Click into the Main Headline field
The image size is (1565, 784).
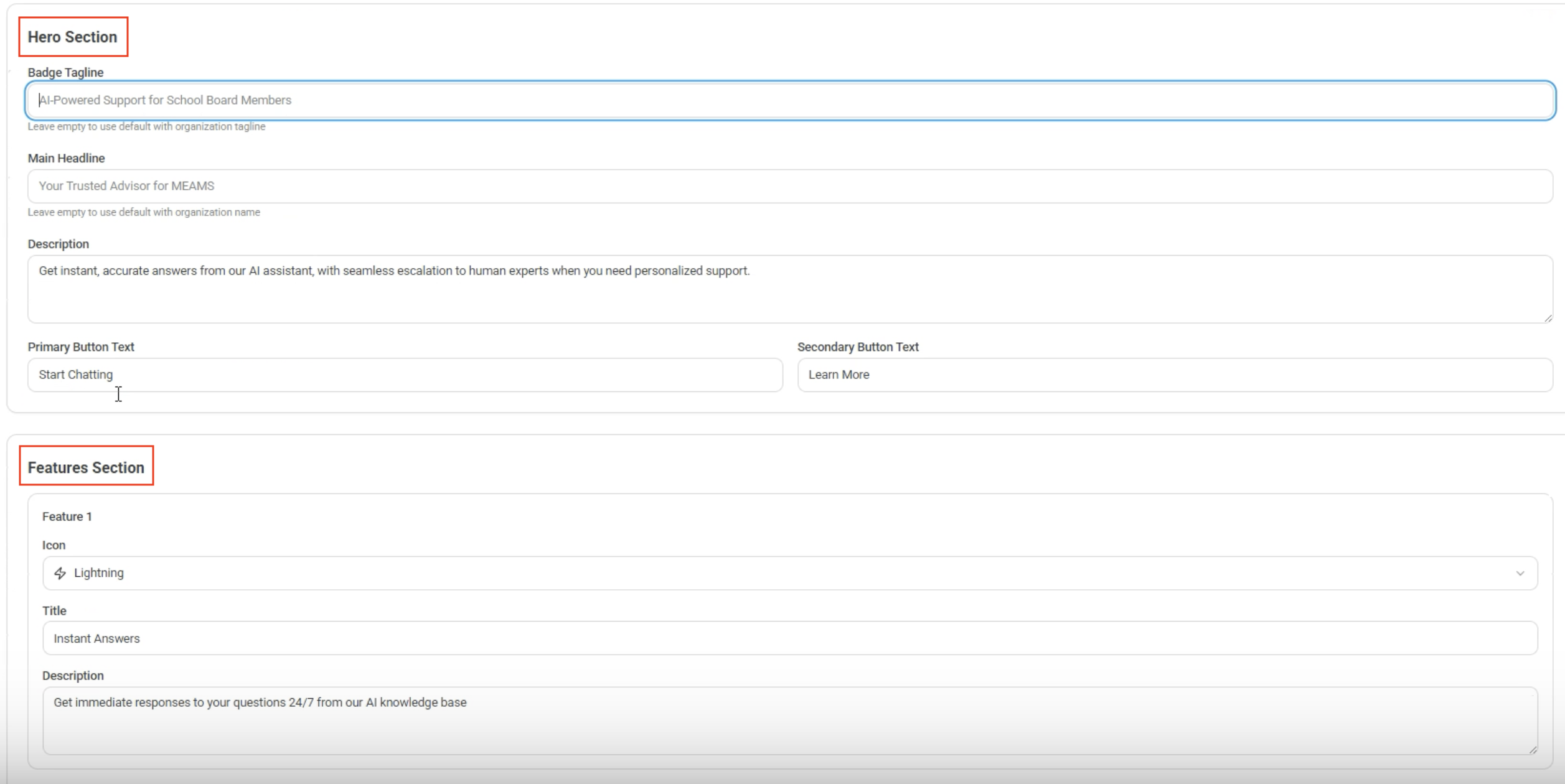[x=789, y=186]
